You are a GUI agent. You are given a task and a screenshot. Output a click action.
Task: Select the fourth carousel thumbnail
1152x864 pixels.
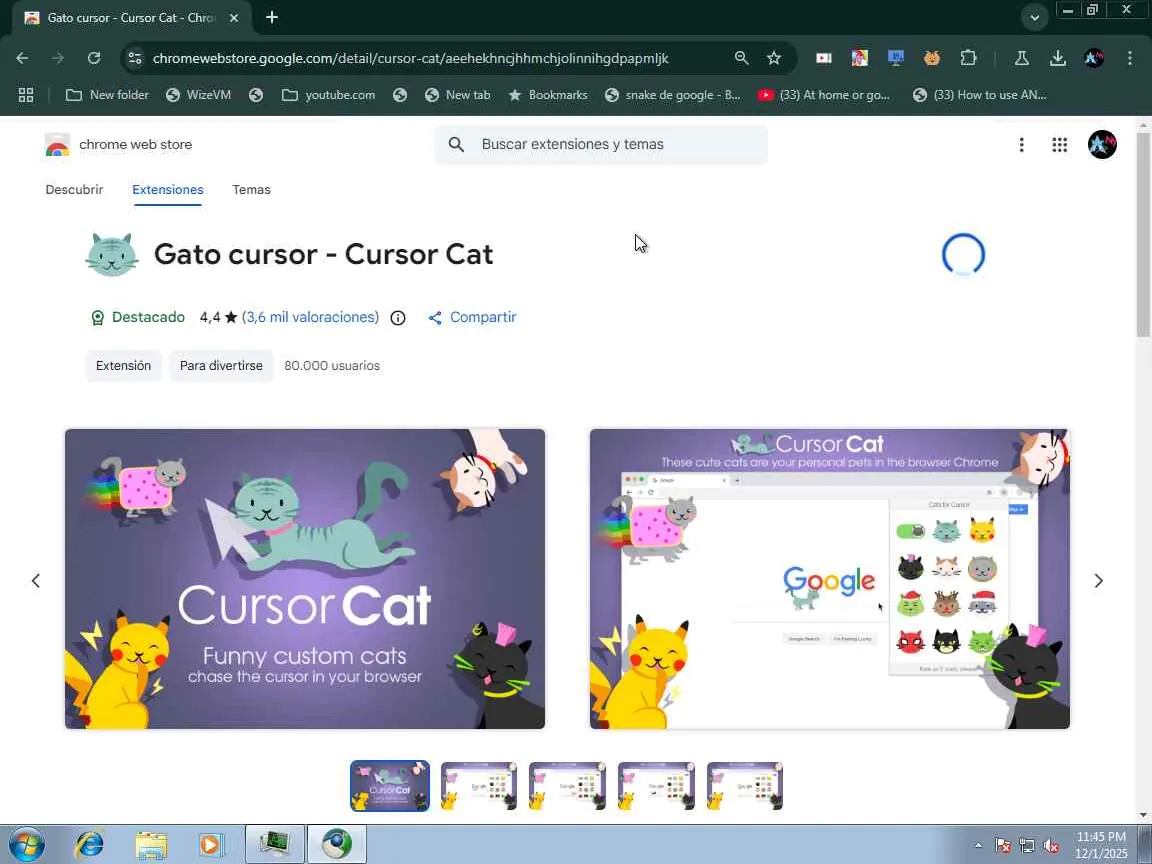[656, 786]
